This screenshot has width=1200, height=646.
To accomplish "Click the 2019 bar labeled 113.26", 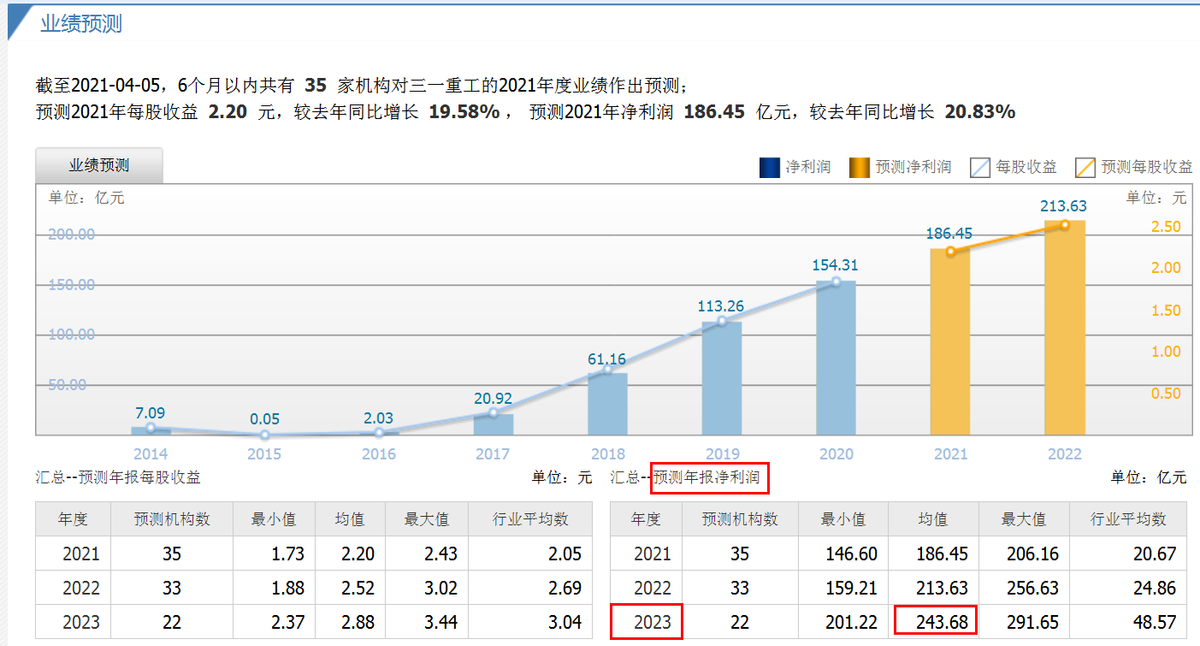I will pyautogui.click(x=722, y=378).
